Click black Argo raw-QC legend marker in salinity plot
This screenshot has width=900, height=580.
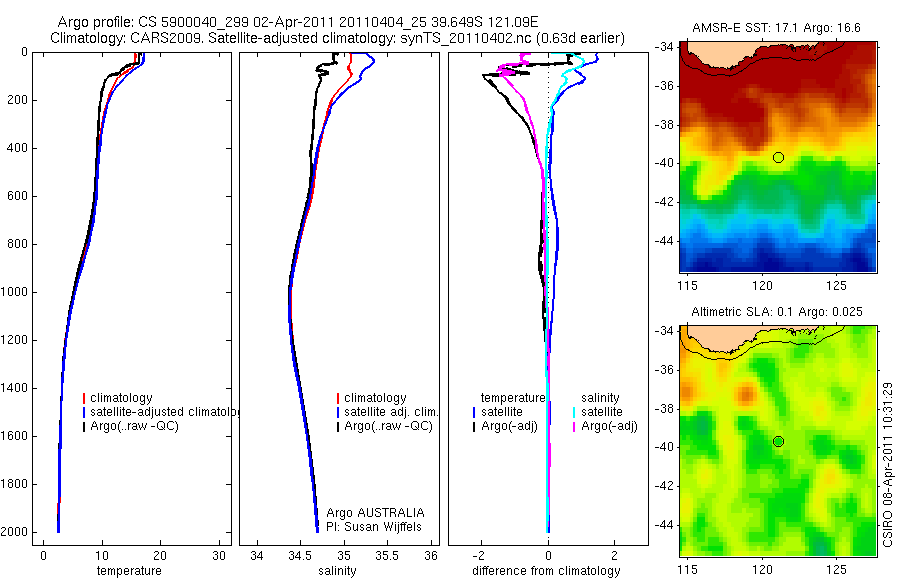[x=338, y=426]
